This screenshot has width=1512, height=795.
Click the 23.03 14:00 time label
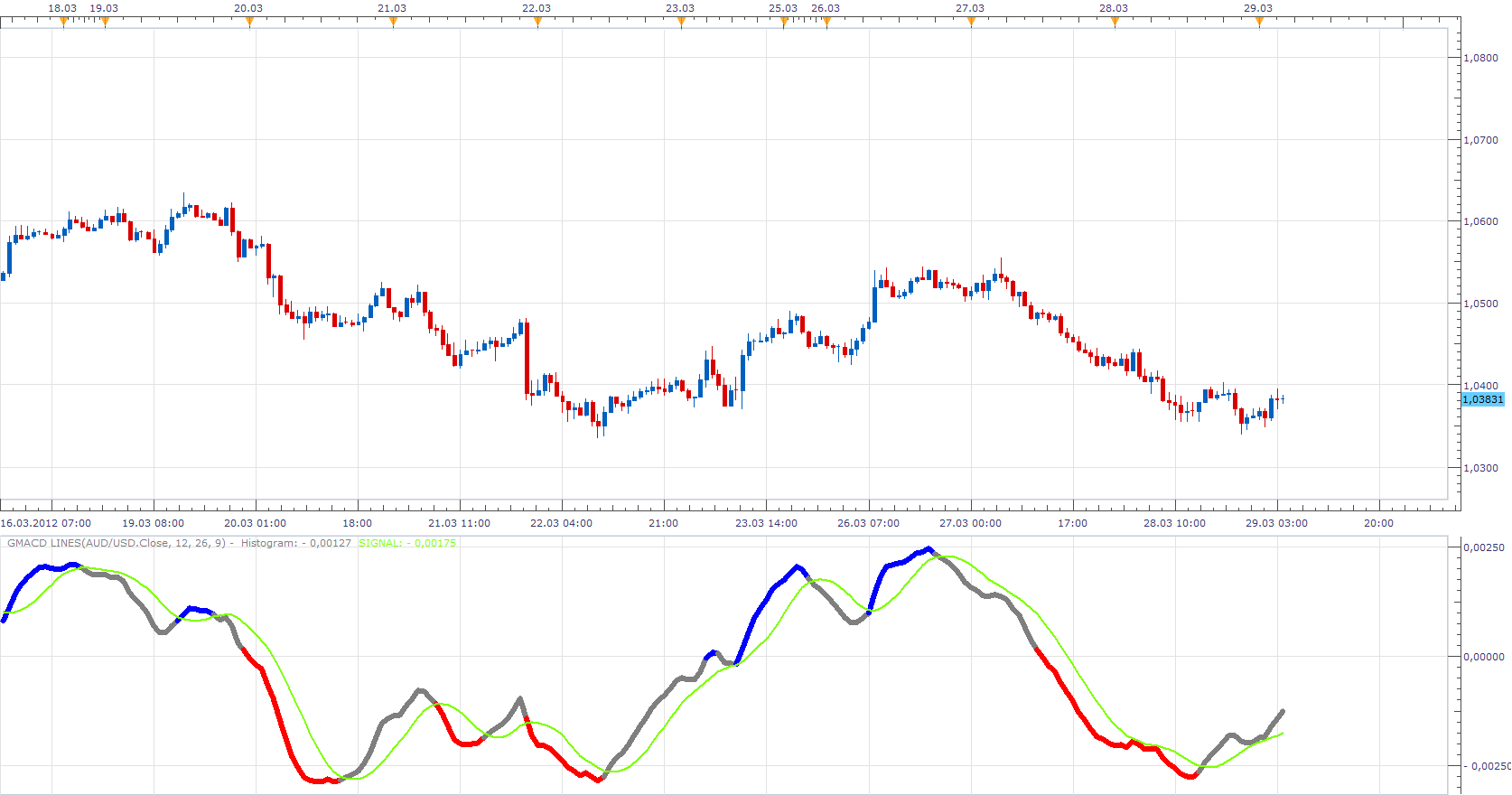[x=767, y=523]
